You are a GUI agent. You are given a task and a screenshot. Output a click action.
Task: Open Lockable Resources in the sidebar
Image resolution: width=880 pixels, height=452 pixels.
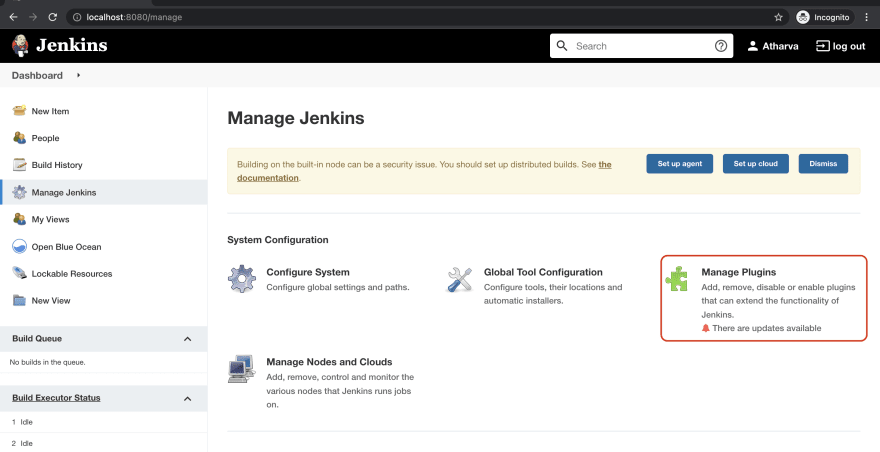tap(71, 274)
